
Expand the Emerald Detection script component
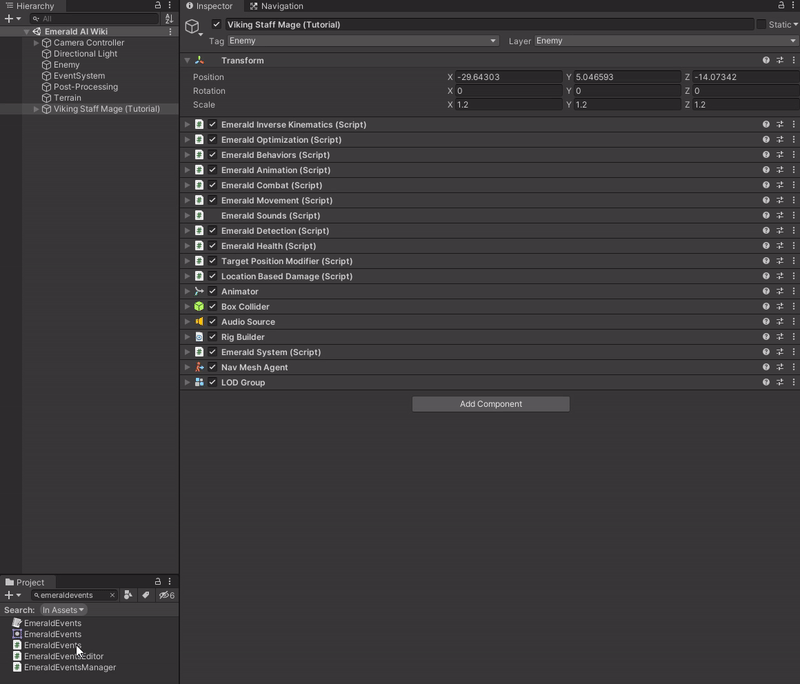pyautogui.click(x=187, y=231)
